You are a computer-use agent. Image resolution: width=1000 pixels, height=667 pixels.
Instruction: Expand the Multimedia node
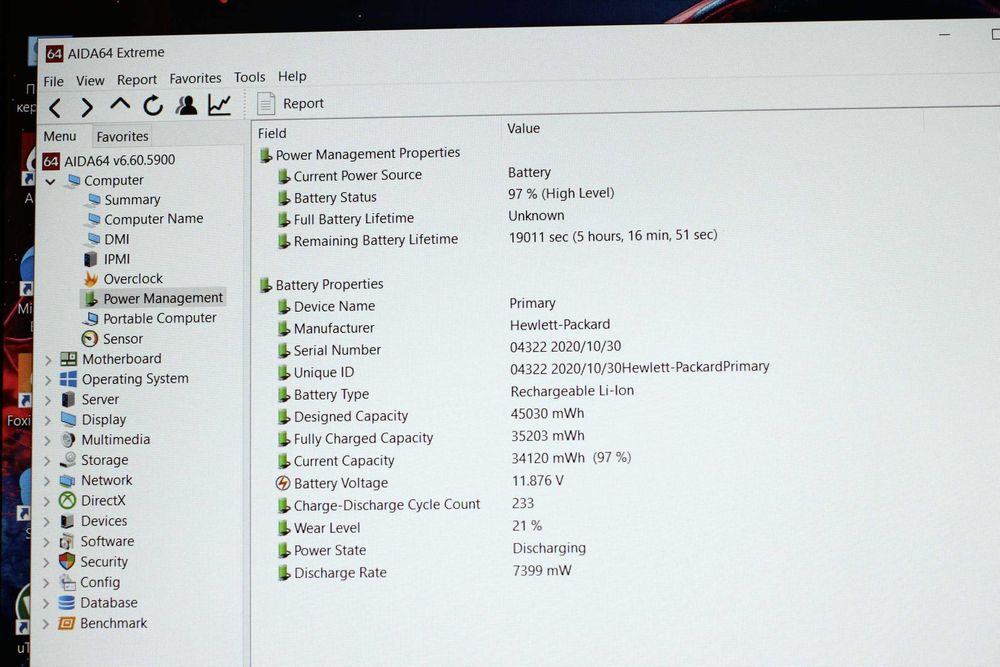47,441
